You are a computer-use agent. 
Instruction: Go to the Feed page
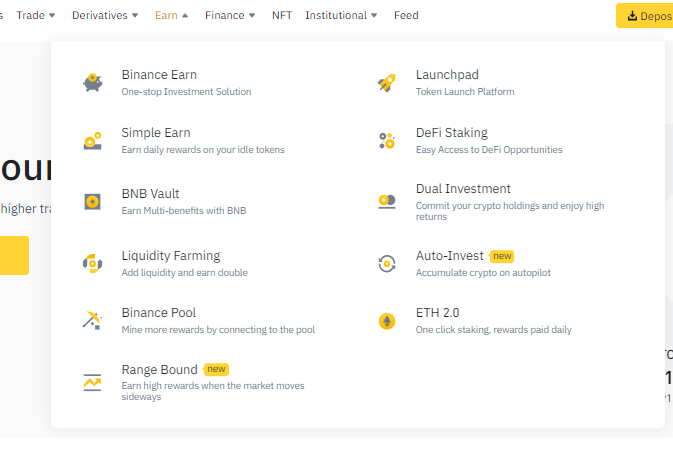(x=406, y=15)
